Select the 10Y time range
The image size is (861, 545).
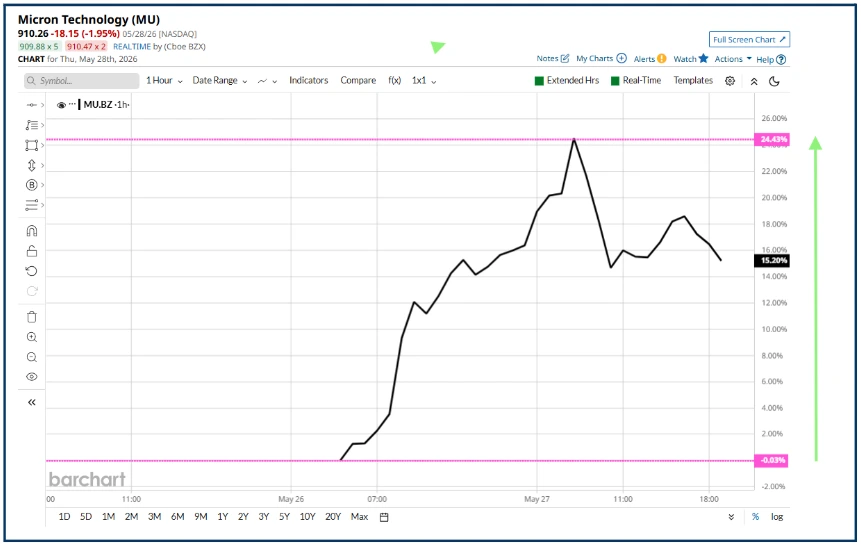click(308, 517)
